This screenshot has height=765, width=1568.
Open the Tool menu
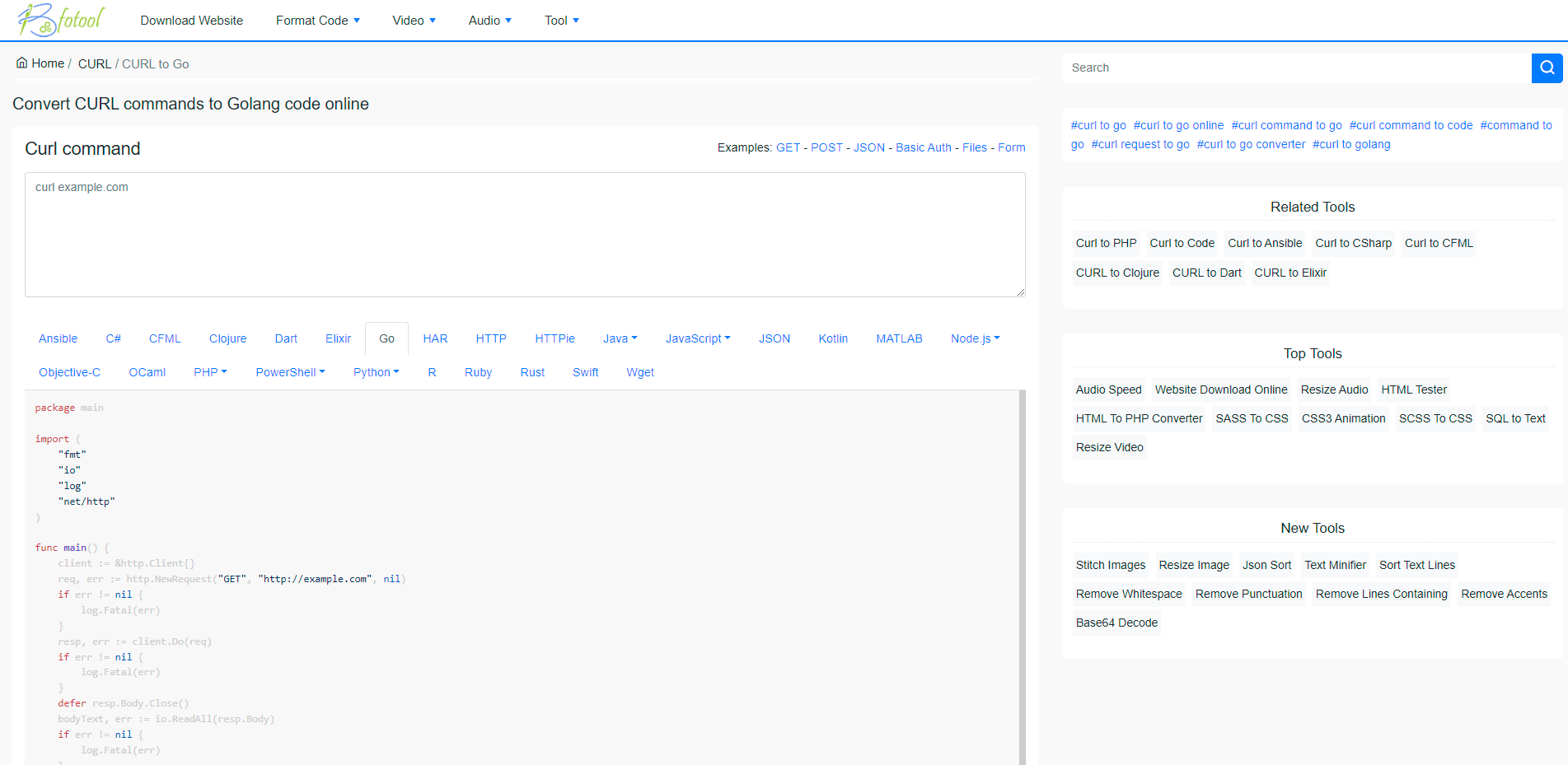561,20
